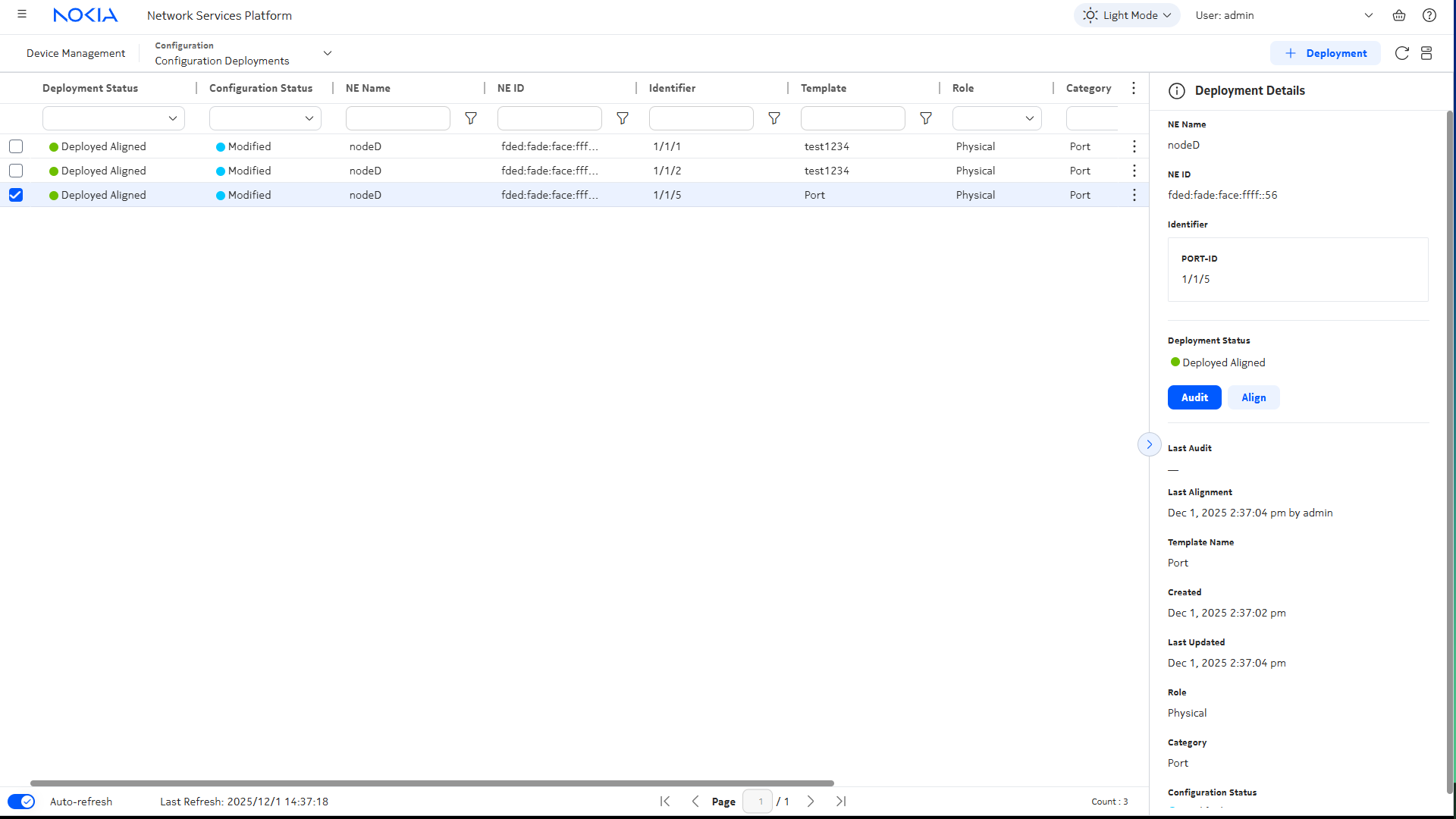Click the NE Name column filter icon
The height and width of the screenshot is (819, 1456).
coord(471,118)
